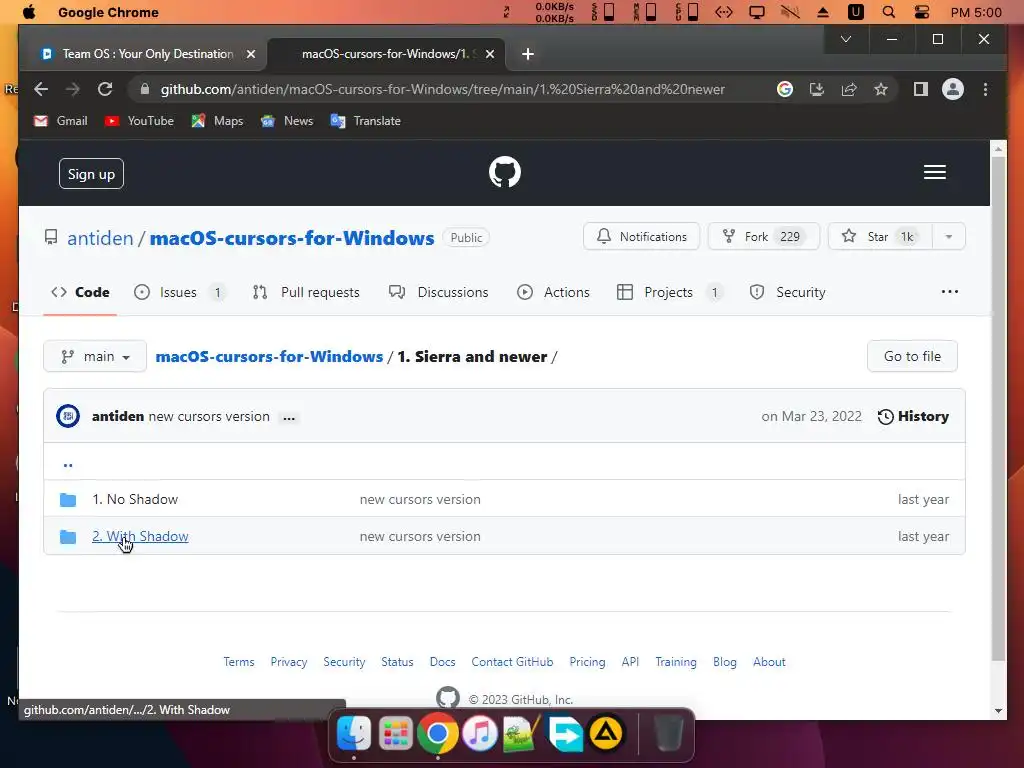Click the Sign up button

tap(91, 174)
